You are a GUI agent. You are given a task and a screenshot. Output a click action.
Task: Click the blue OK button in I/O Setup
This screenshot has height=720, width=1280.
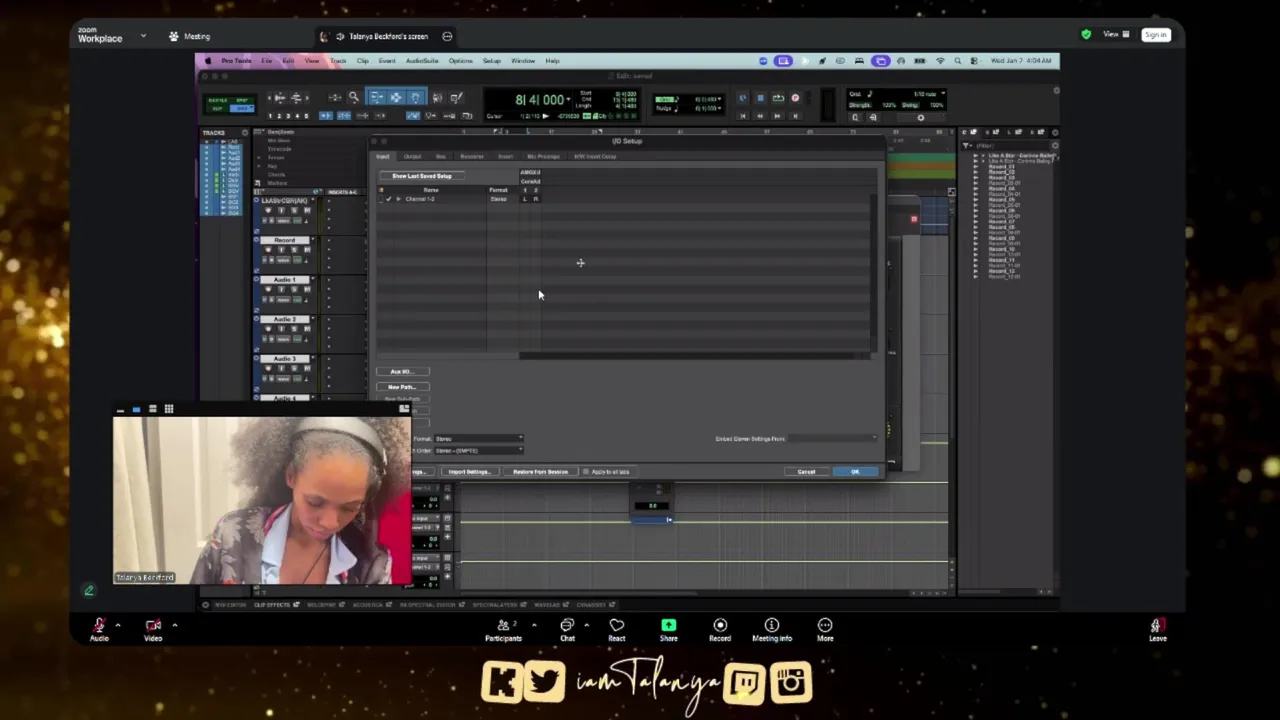pyautogui.click(x=855, y=472)
